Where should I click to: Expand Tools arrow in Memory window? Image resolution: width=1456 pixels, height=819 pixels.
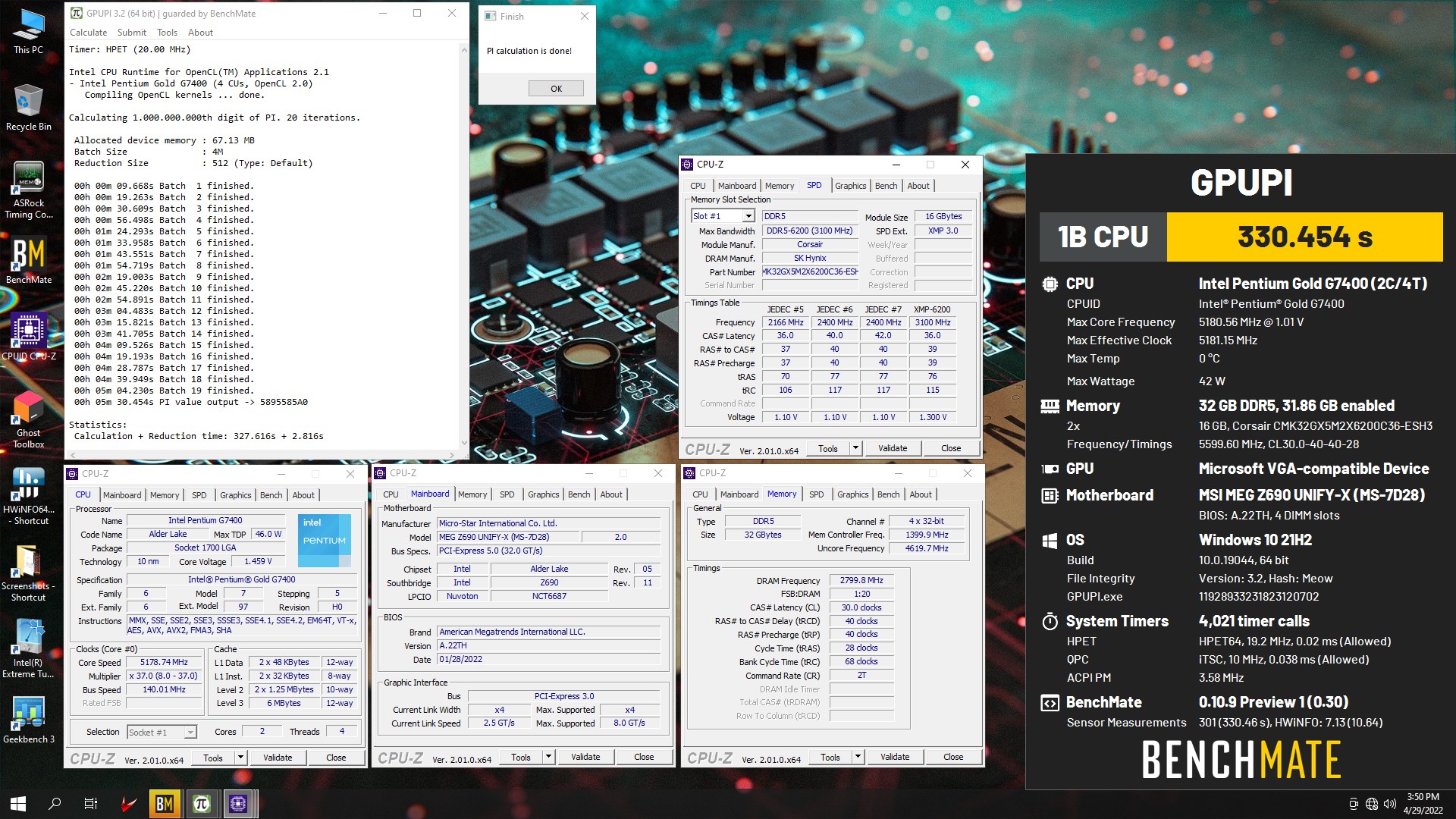pos(858,757)
